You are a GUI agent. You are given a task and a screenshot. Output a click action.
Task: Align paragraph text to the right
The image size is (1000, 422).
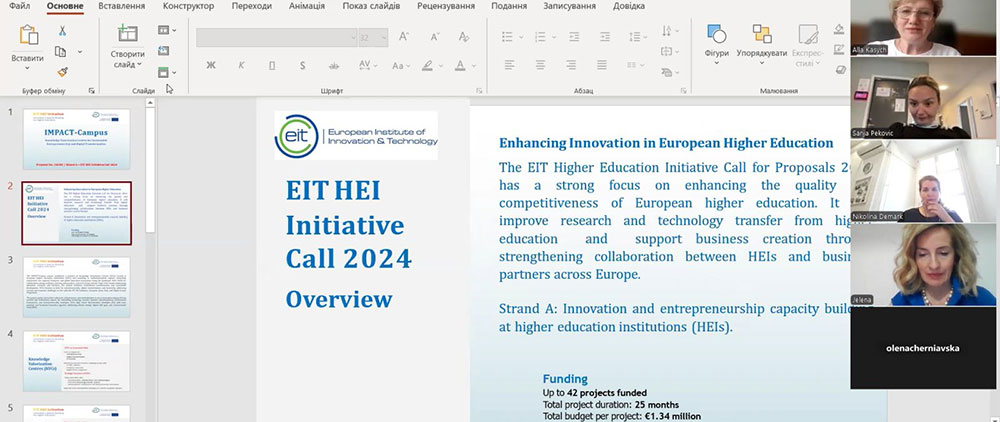[571, 65]
